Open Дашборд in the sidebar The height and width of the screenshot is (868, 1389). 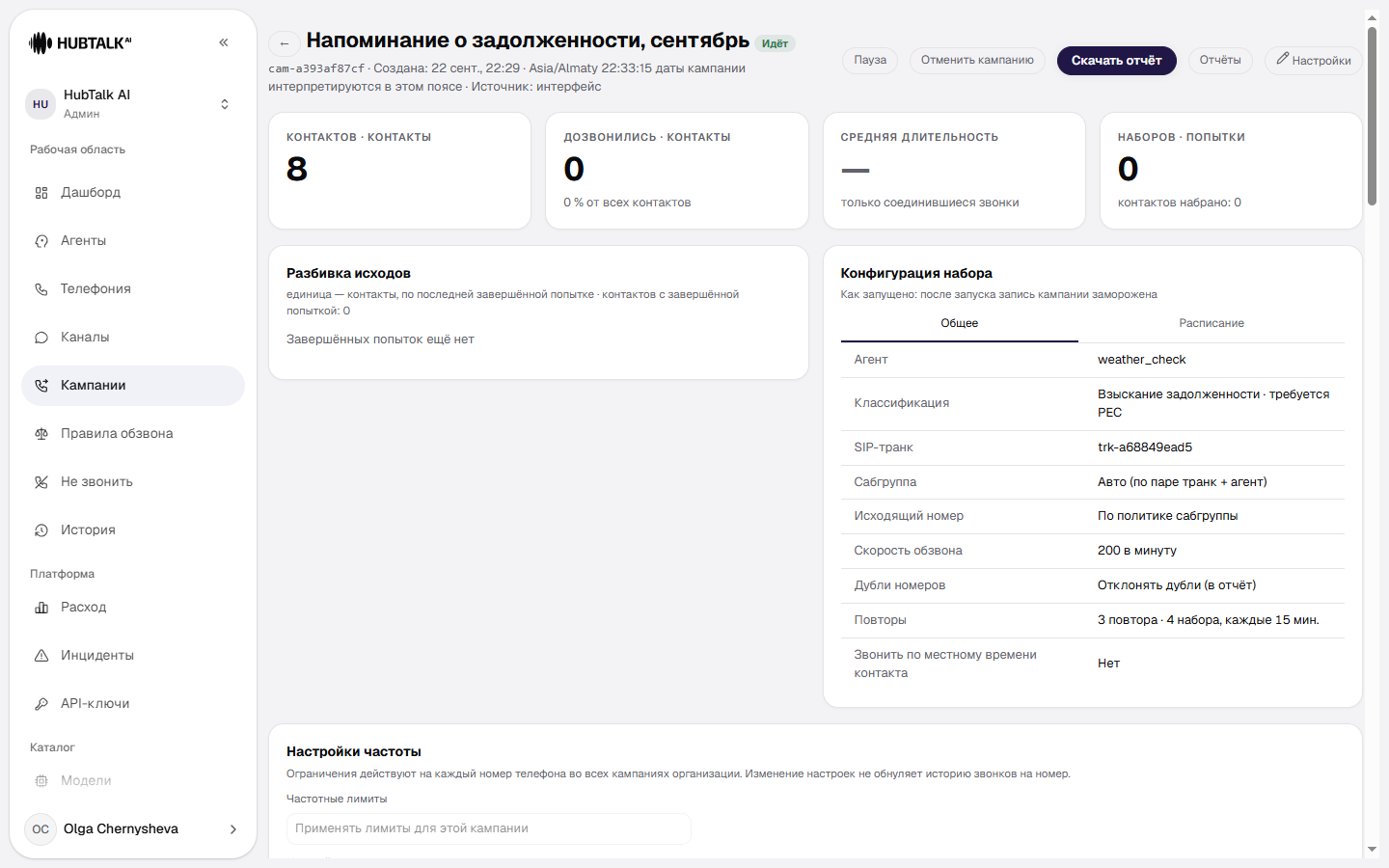pos(133,193)
